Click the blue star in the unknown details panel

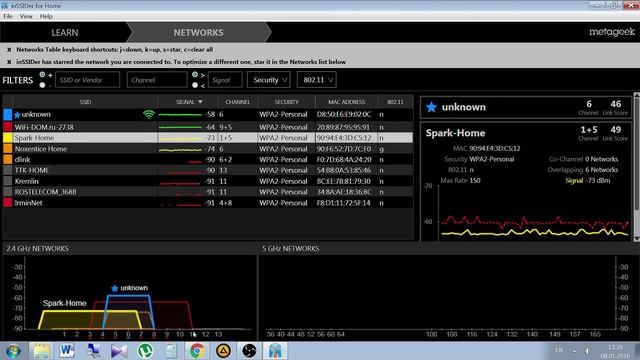pos(431,107)
